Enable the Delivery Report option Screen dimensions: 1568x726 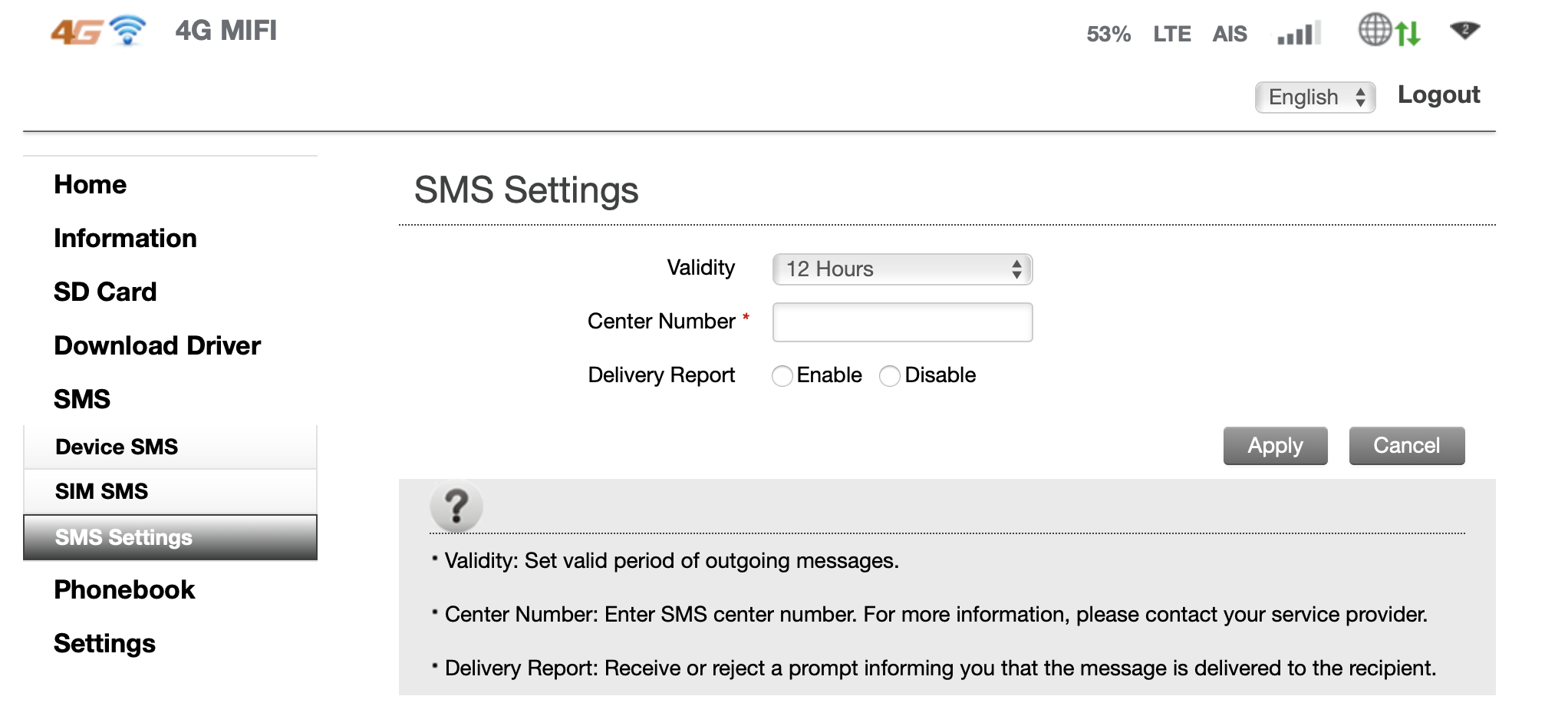click(x=782, y=376)
